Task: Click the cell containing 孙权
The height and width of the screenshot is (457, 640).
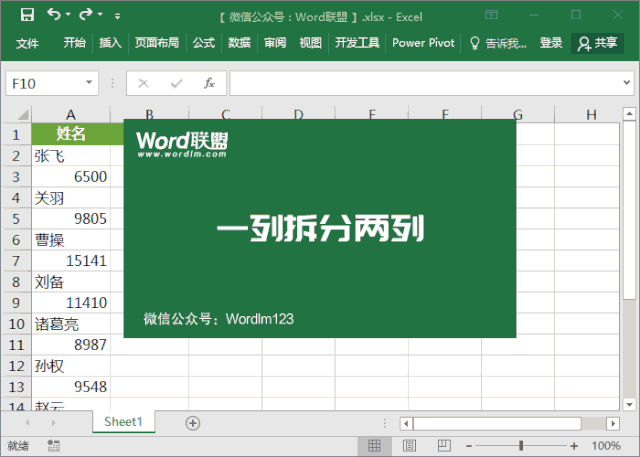Action: pos(71,366)
